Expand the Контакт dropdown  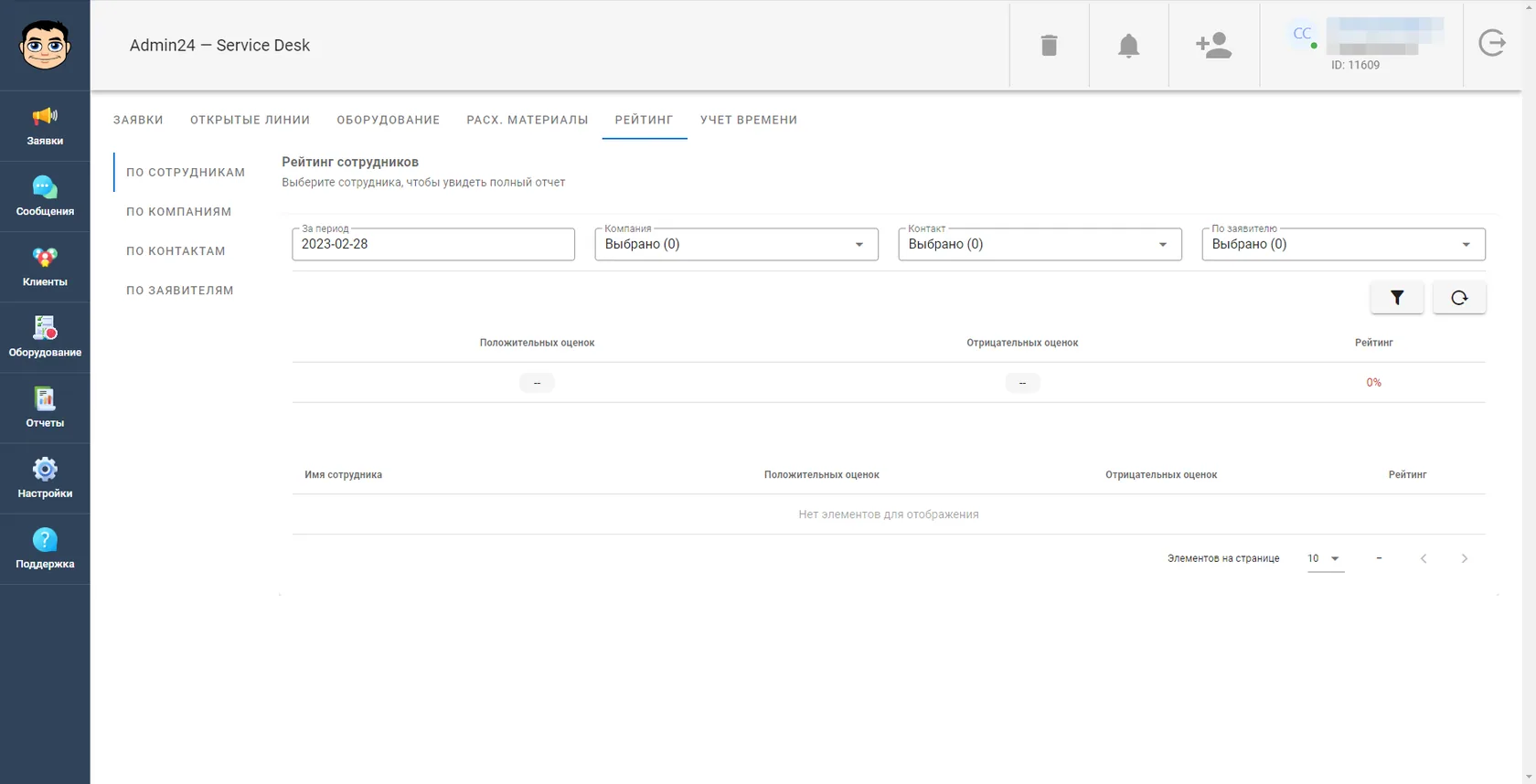click(x=1040, y=244)
